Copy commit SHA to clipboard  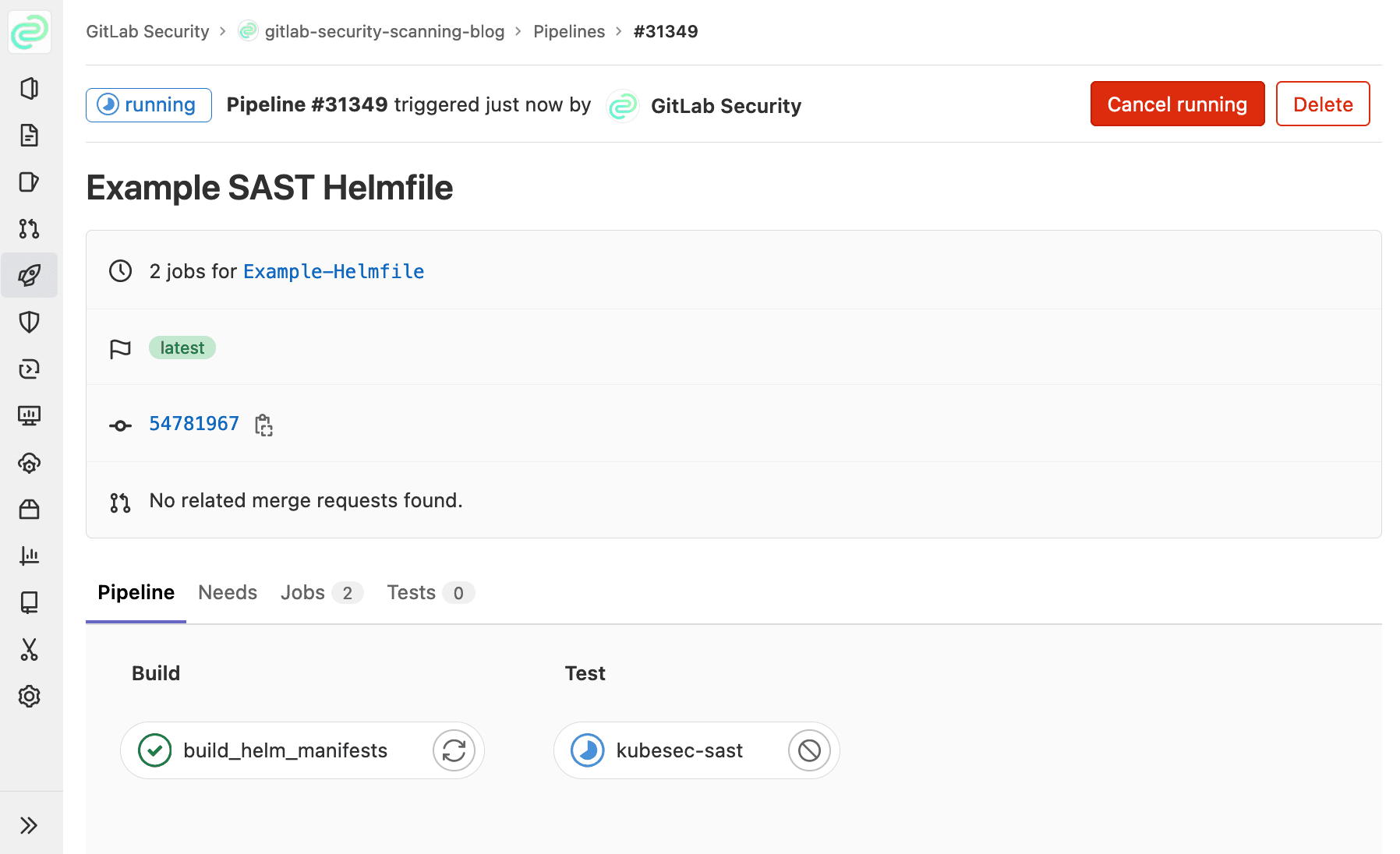pos(263,425)
